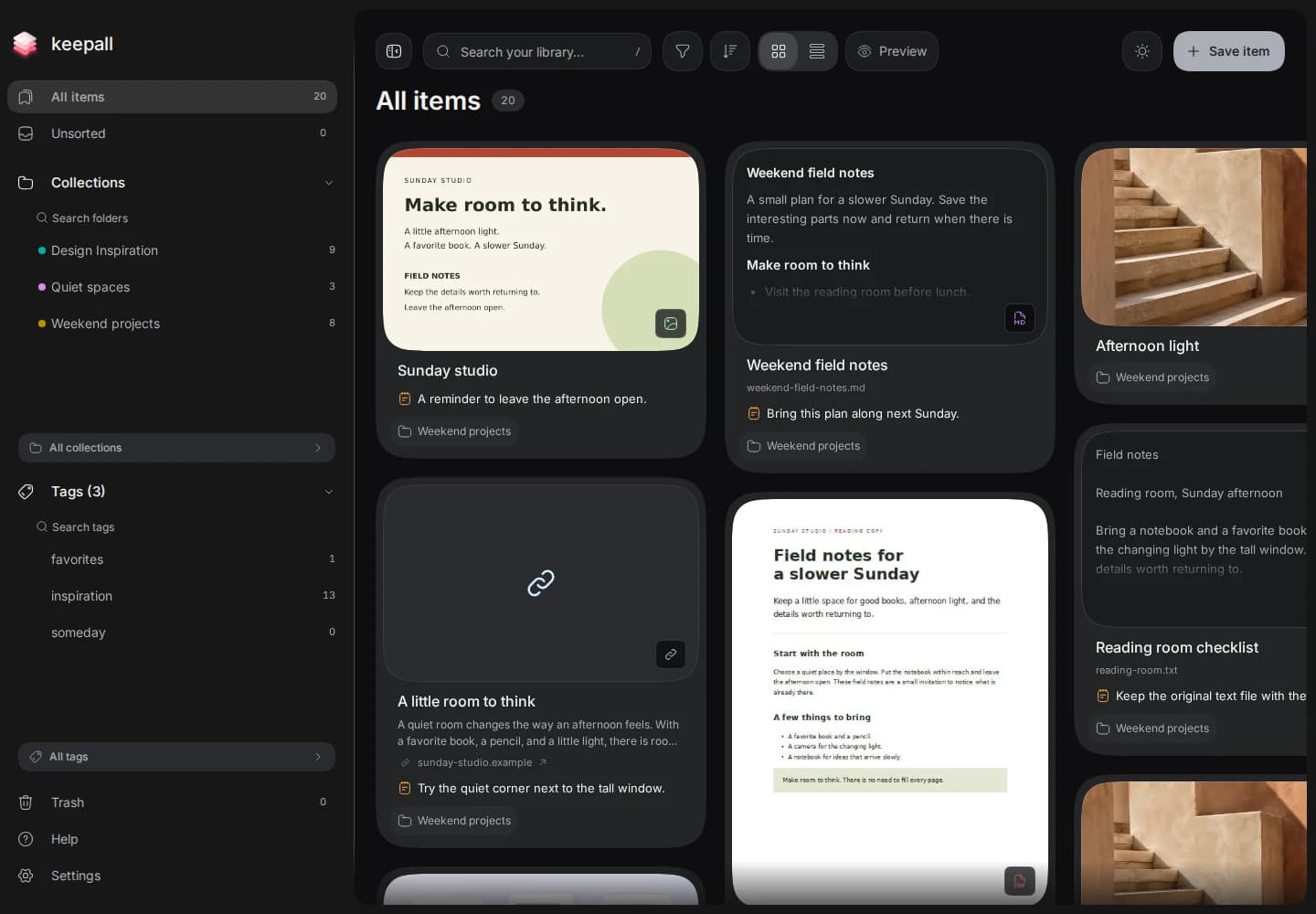Open the sort order icon
Screen dimensions: 1316x914
[730, 51]
